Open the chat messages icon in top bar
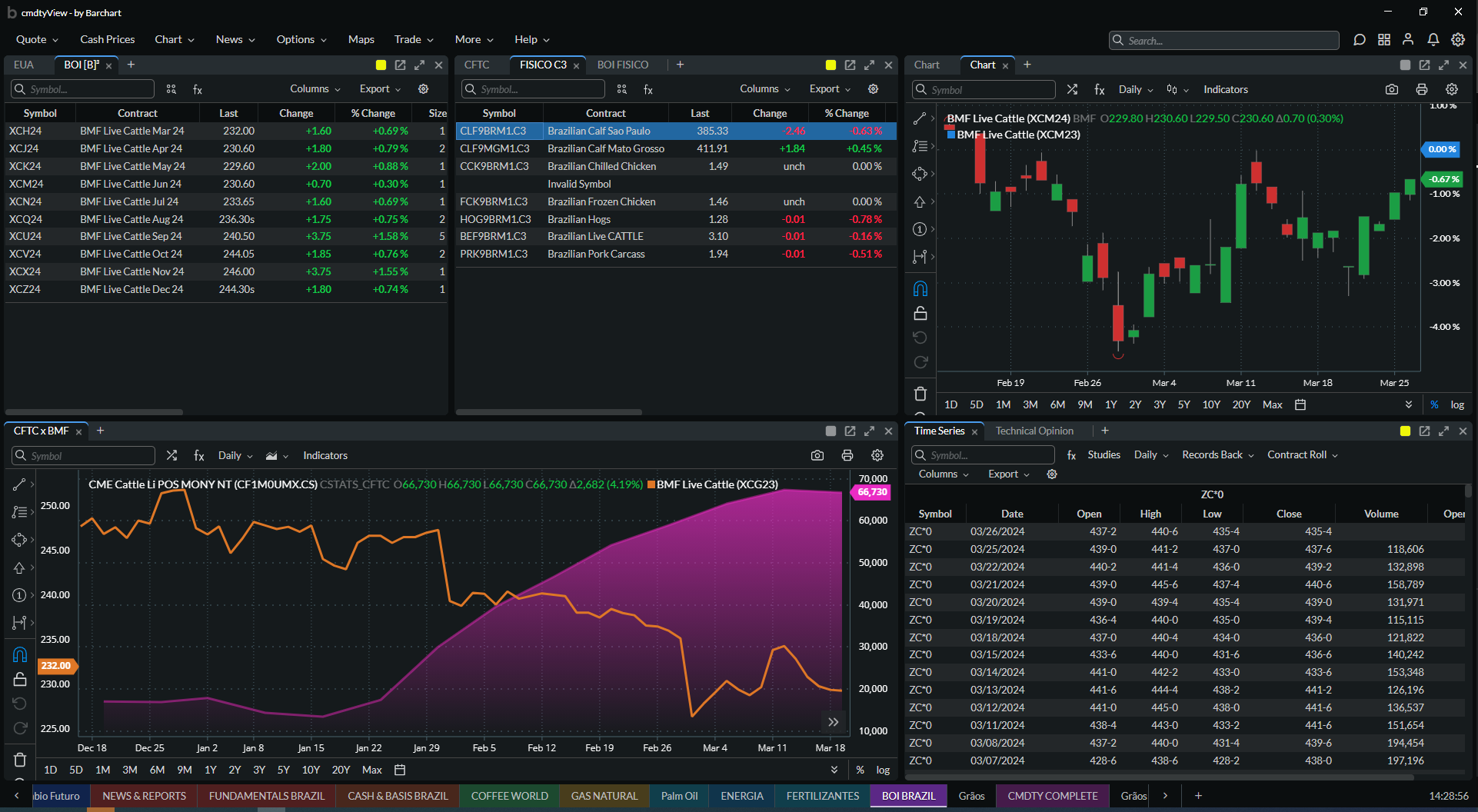Viewport: 1478px width, 812px height. pyautogui.click(x=1360, y=40)
